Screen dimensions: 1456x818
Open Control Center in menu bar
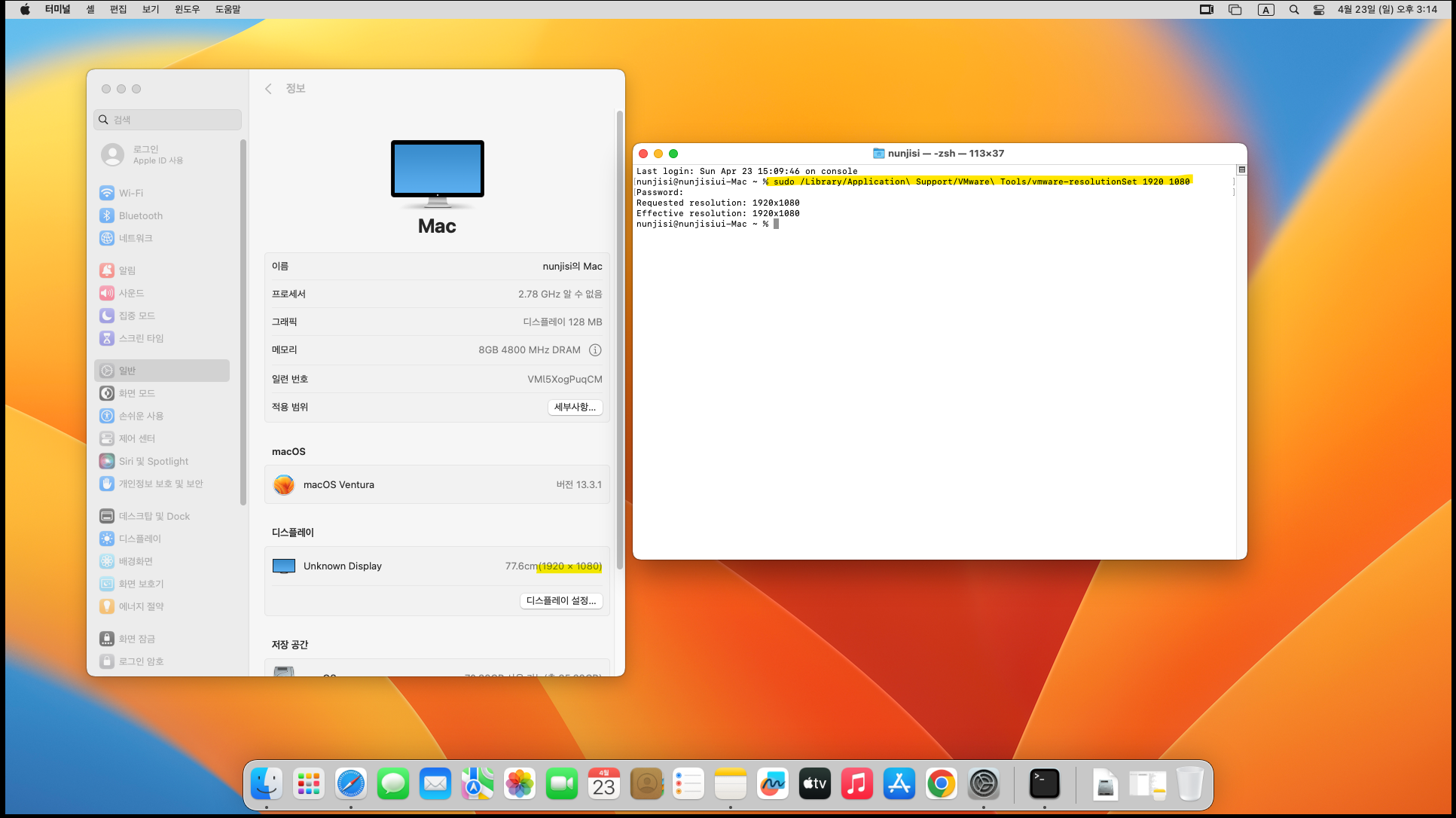(1319, 10)
